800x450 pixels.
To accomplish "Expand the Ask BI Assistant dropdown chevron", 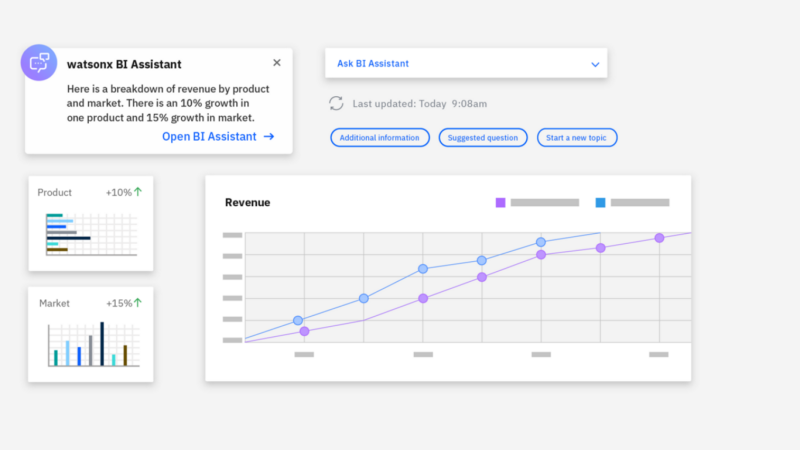I will 595,64.
